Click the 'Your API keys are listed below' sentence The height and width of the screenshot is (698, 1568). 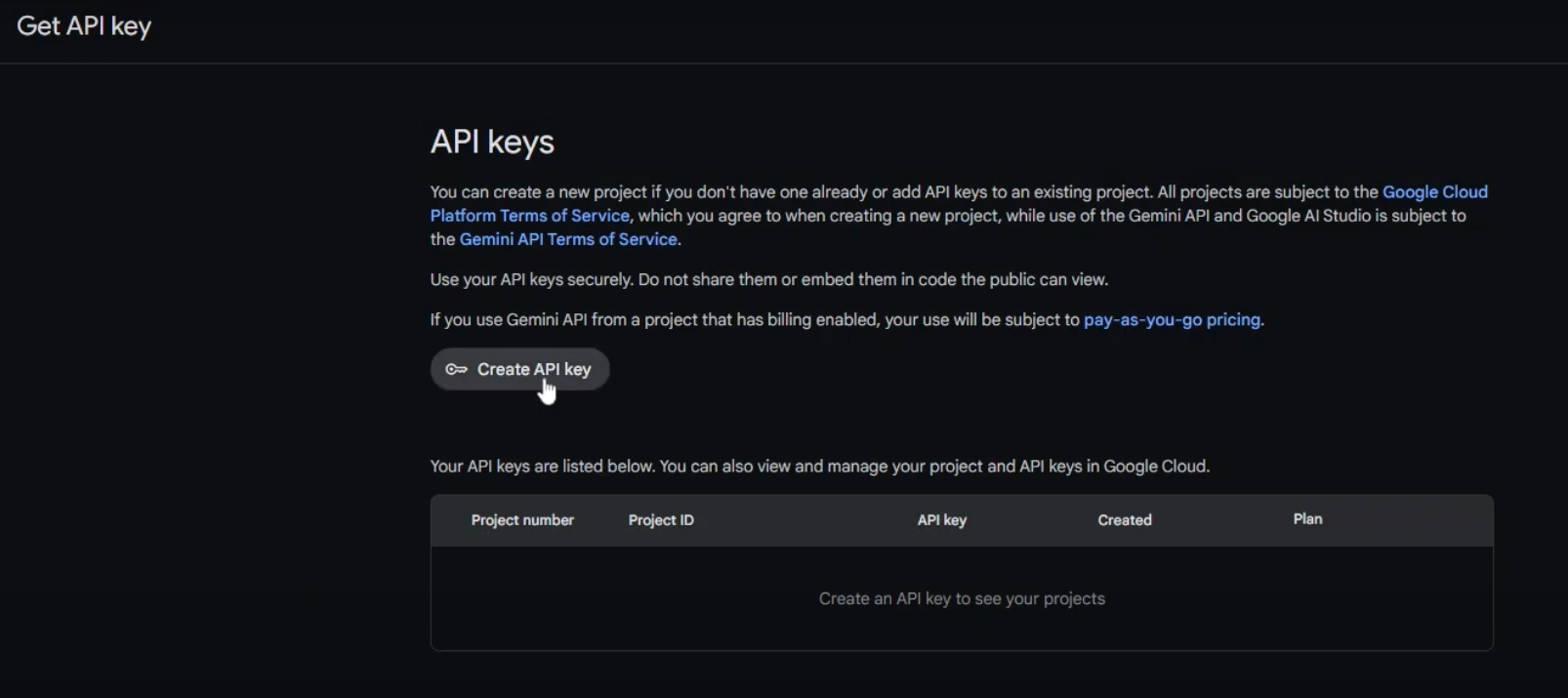coord(820,467)
